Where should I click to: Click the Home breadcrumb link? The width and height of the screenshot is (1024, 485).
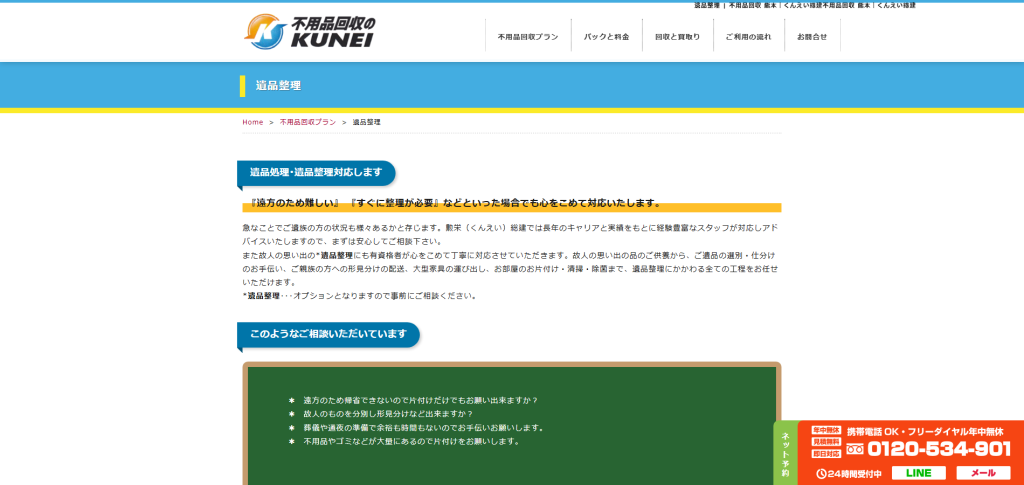252,122
